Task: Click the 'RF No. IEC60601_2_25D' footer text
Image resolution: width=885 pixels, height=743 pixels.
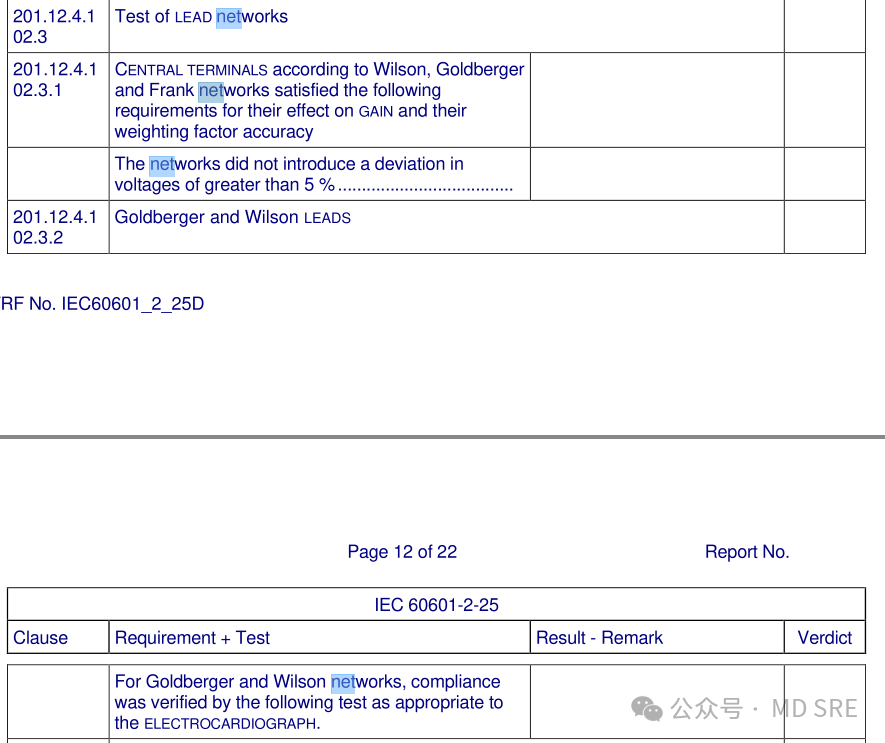Action: [x=102, y=304]
